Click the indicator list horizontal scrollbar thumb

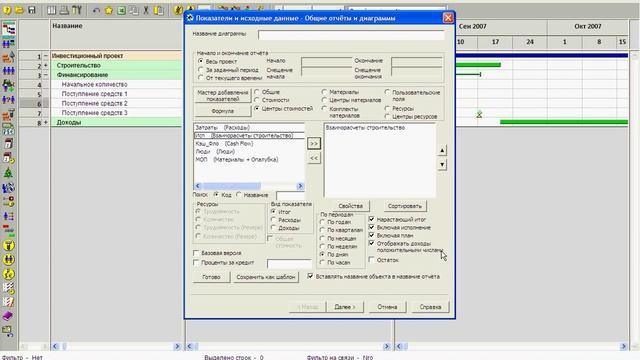pyautogui.click(x=232, y=186)
